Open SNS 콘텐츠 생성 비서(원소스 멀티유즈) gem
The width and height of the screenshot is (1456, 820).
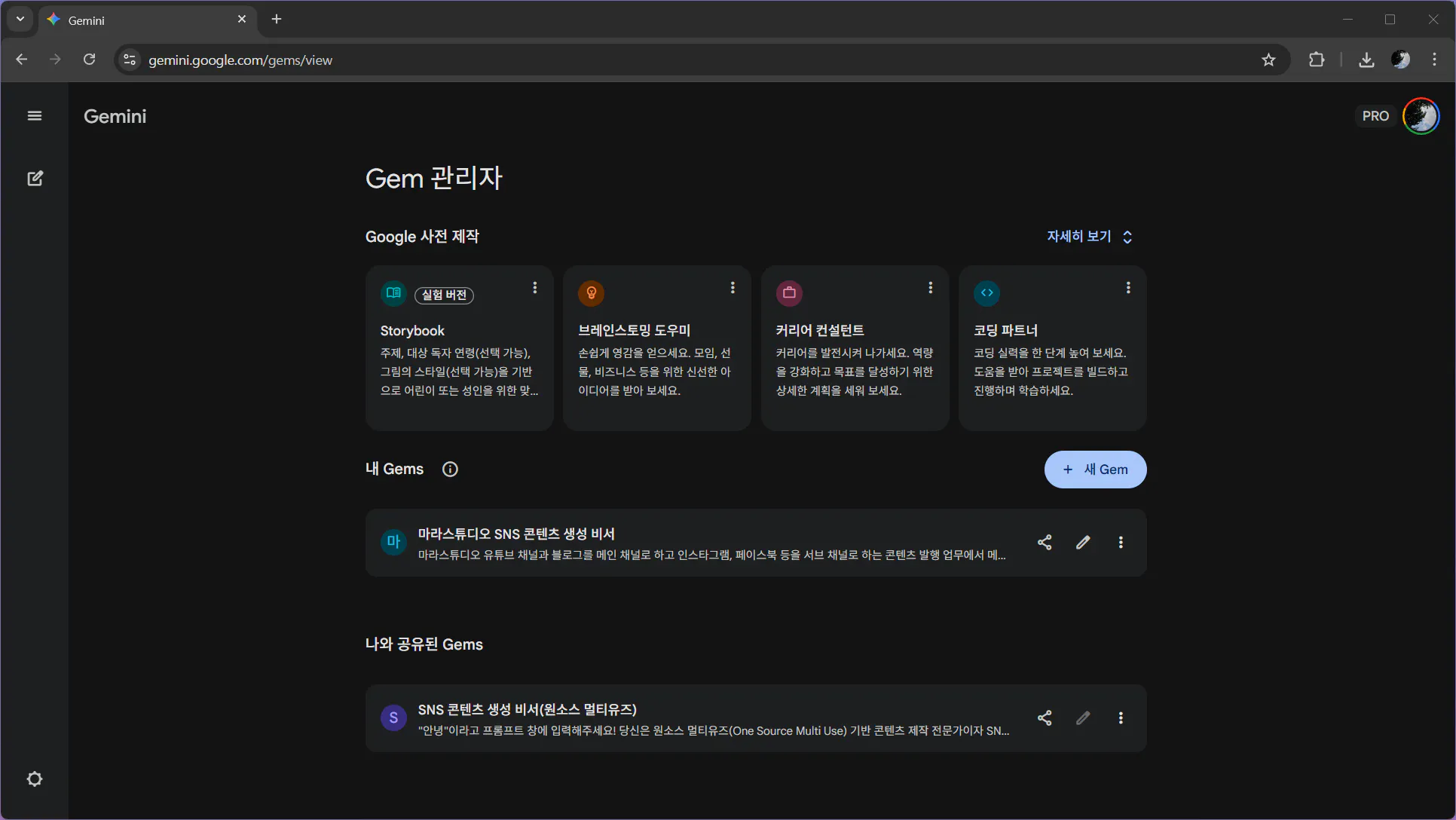coord(756,718)
